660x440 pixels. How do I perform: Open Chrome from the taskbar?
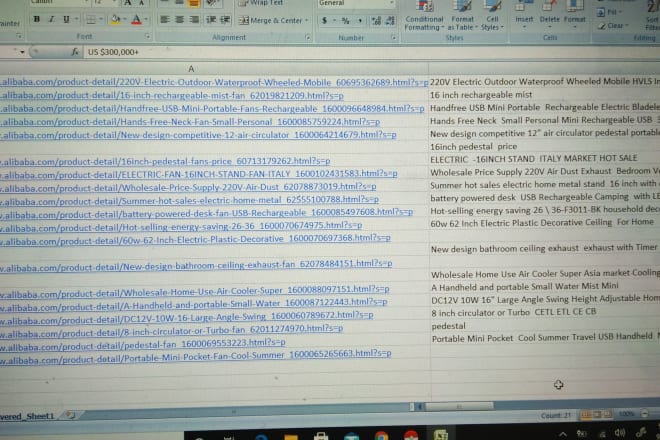click(x=381, y=436)
